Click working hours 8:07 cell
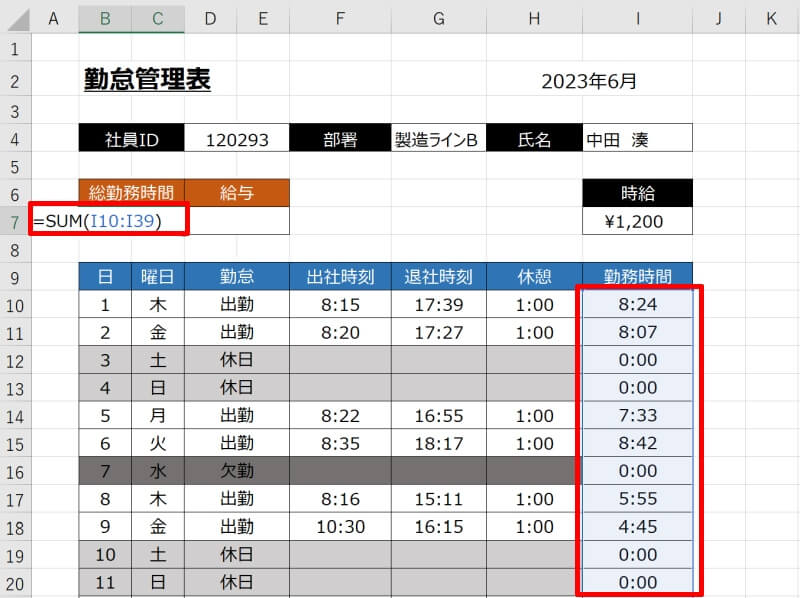This screenshot has width=800, height=598. (x=637, y=332)
